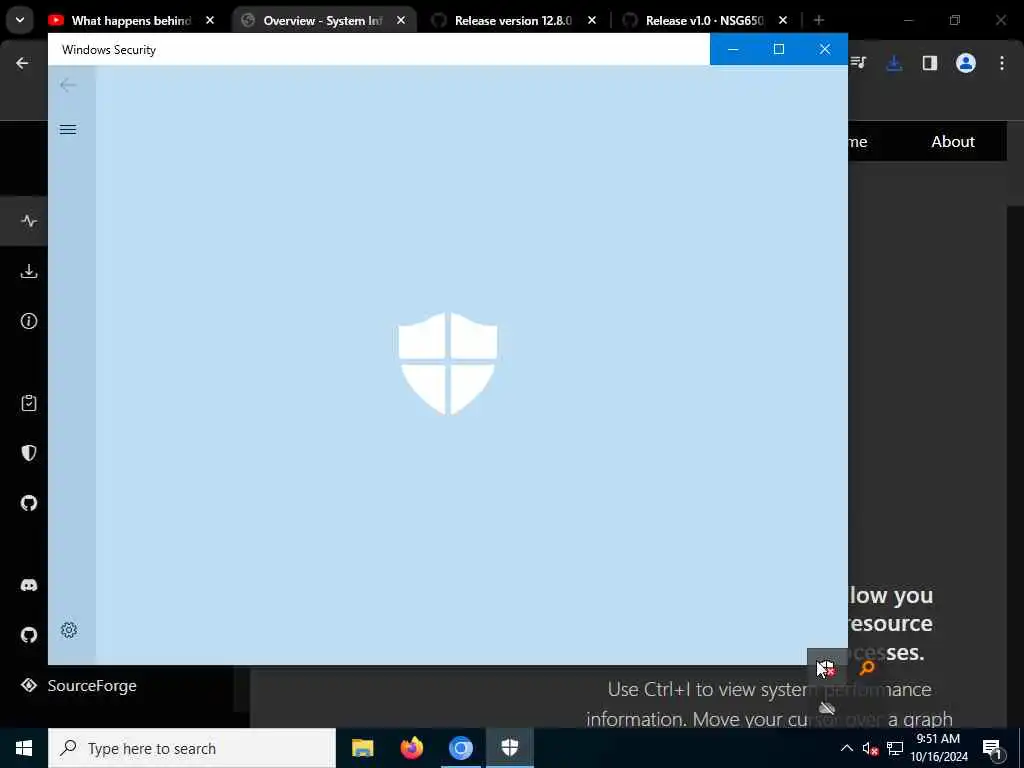Screen dimensions: 1024x768
Task: Open the Chrome profile menu
Action: coord(965,63)
